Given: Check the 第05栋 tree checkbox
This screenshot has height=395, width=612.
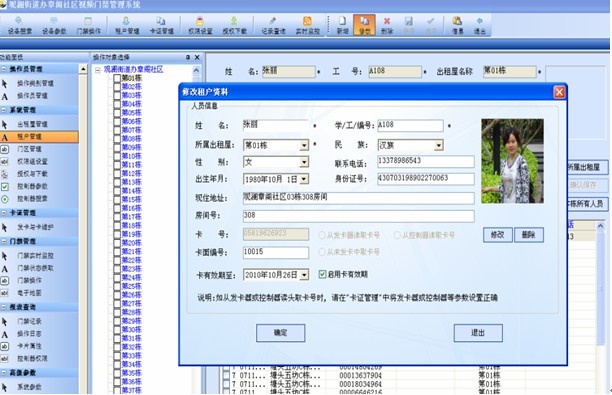Looking at the screenshot, I should coord(117,113).
